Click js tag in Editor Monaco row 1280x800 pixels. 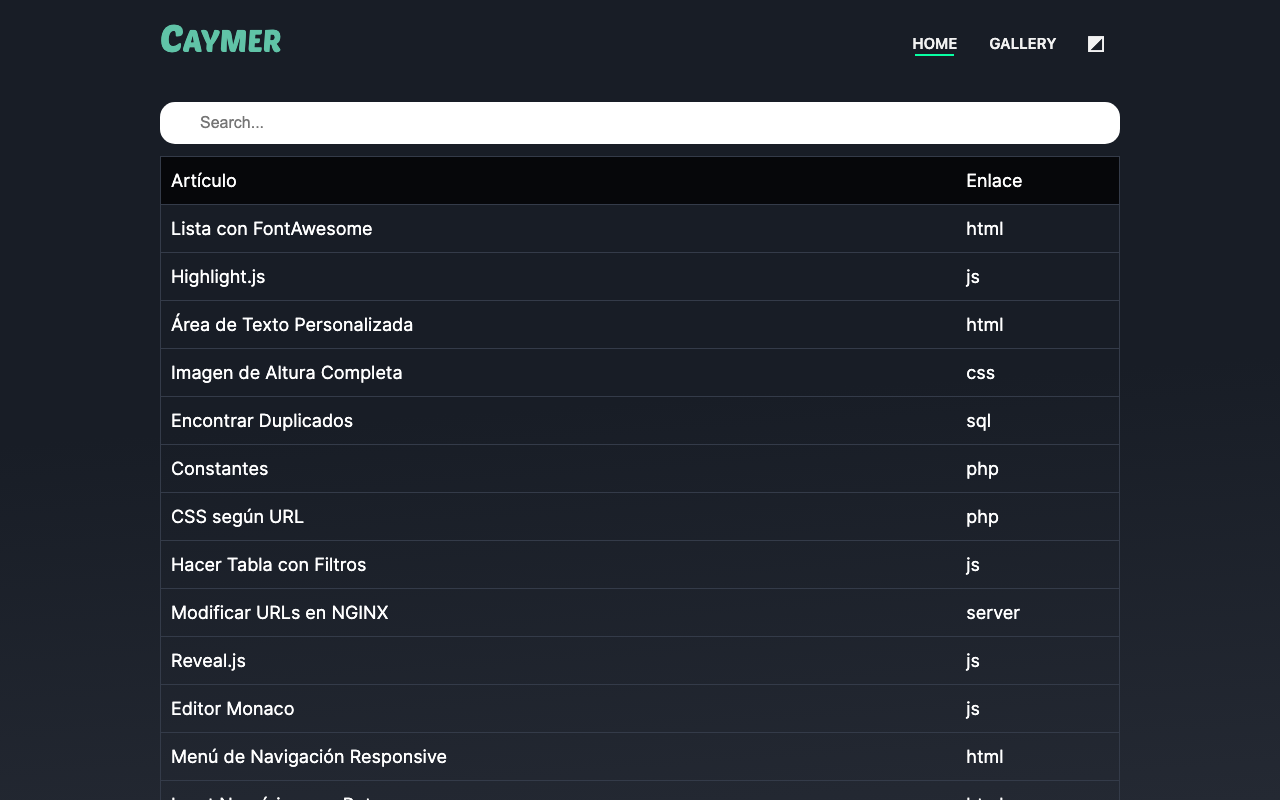pos(973,709)
